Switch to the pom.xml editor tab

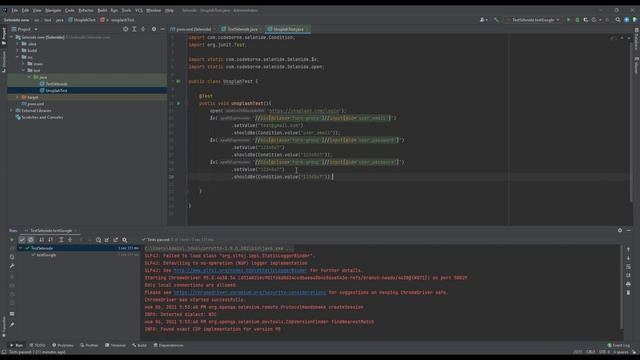pyautogui.click(x=193, y=29)
